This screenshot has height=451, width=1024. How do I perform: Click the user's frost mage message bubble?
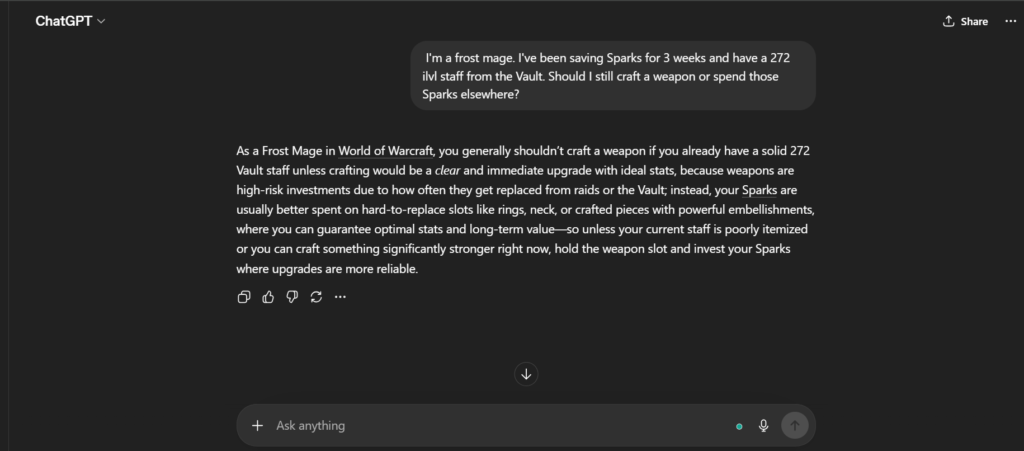(612, 76)
